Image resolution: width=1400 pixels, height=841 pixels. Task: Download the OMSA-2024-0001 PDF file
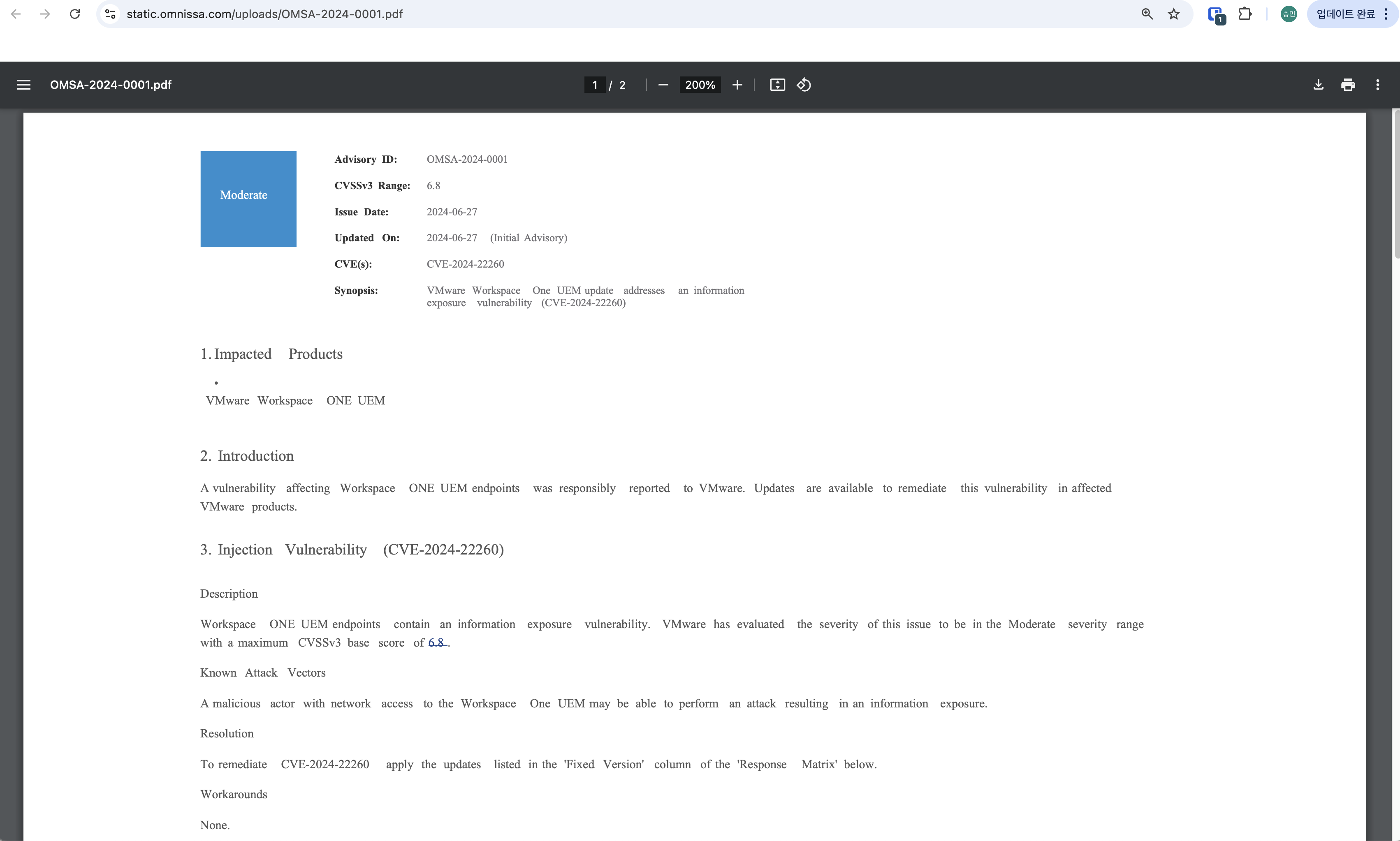click(1318, 85)
